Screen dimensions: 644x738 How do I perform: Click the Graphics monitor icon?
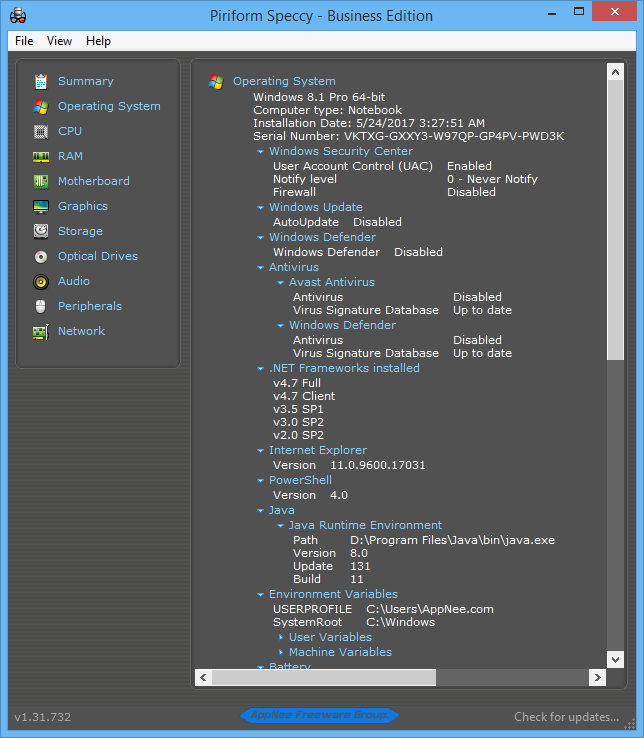click(x=41, y=206)
